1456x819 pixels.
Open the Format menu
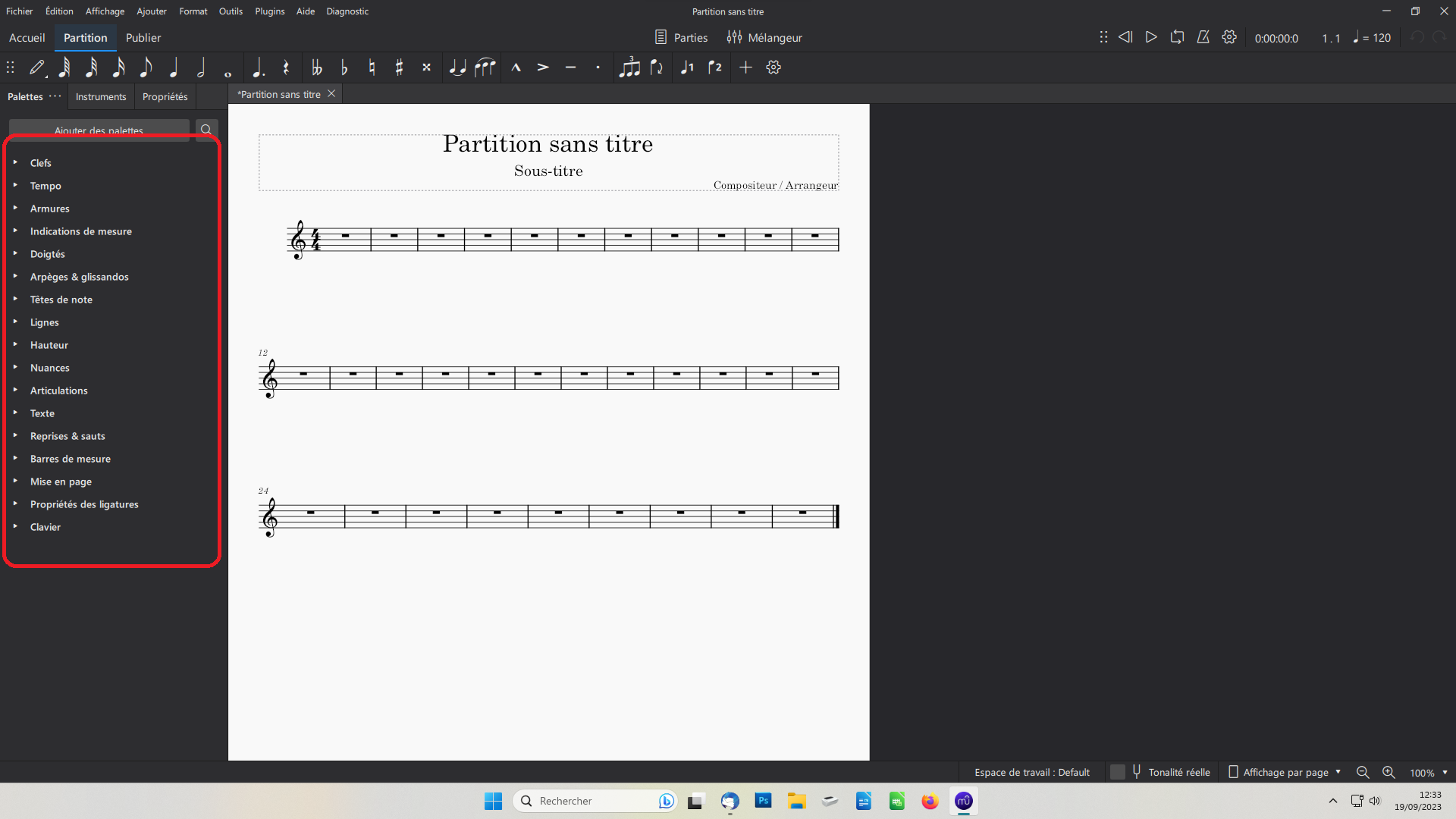[x=193, y=11]
